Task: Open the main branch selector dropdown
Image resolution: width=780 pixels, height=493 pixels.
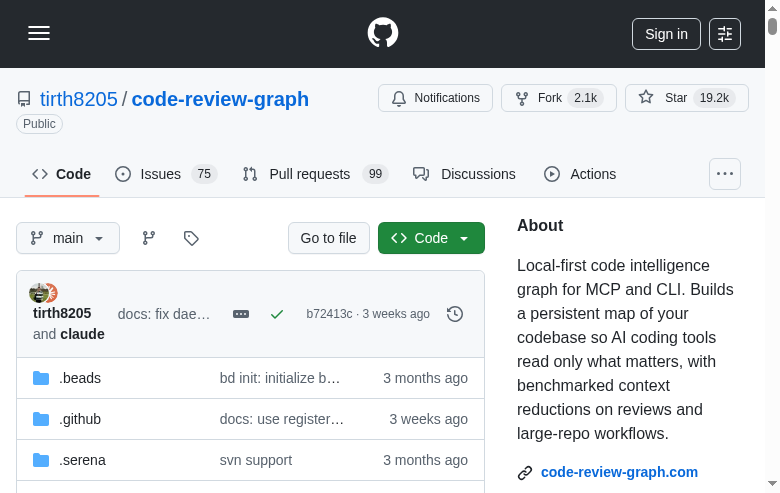Action: [68, 238]
